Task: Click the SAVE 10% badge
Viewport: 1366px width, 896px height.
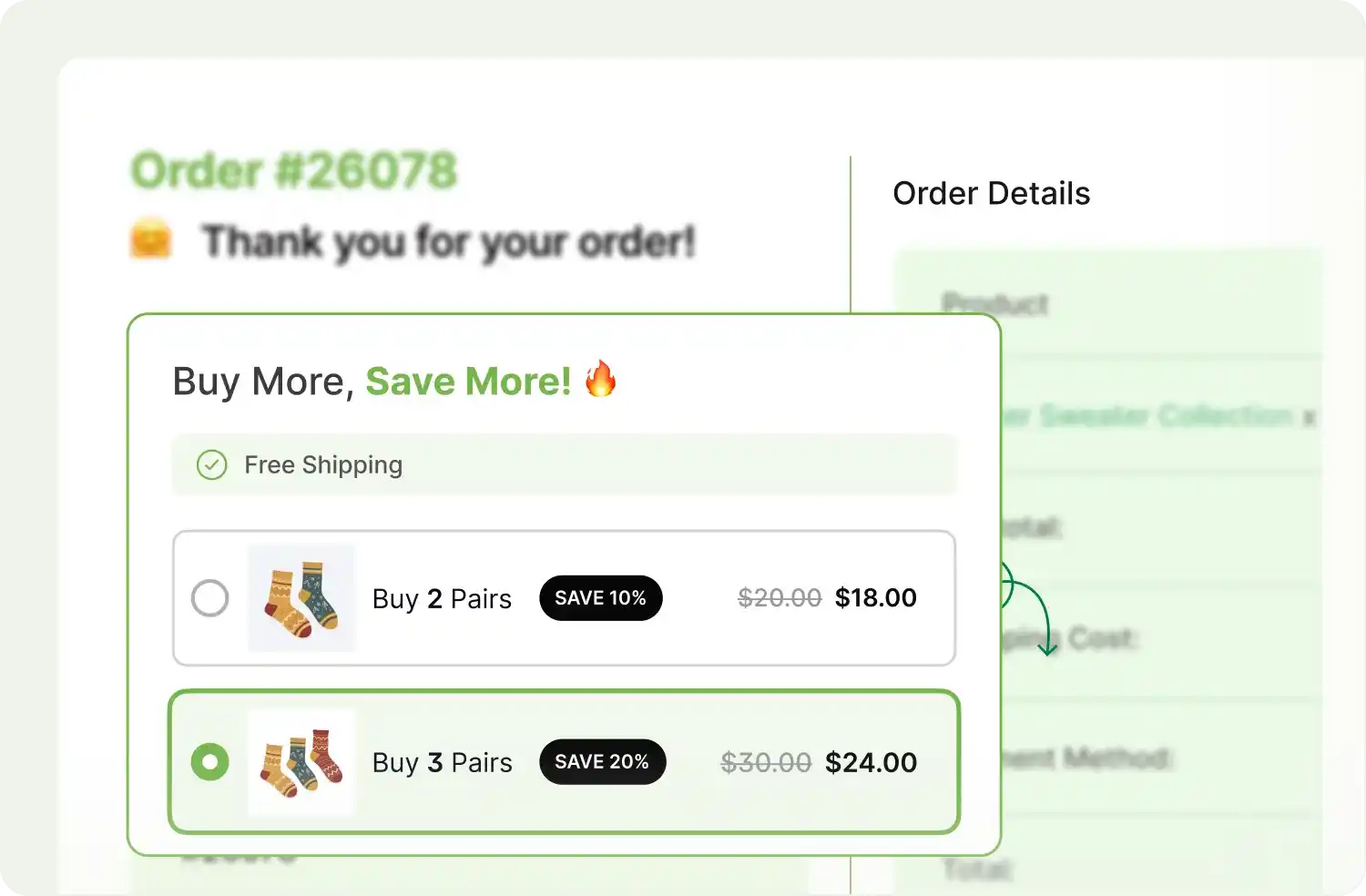Action: pos(601,598)
